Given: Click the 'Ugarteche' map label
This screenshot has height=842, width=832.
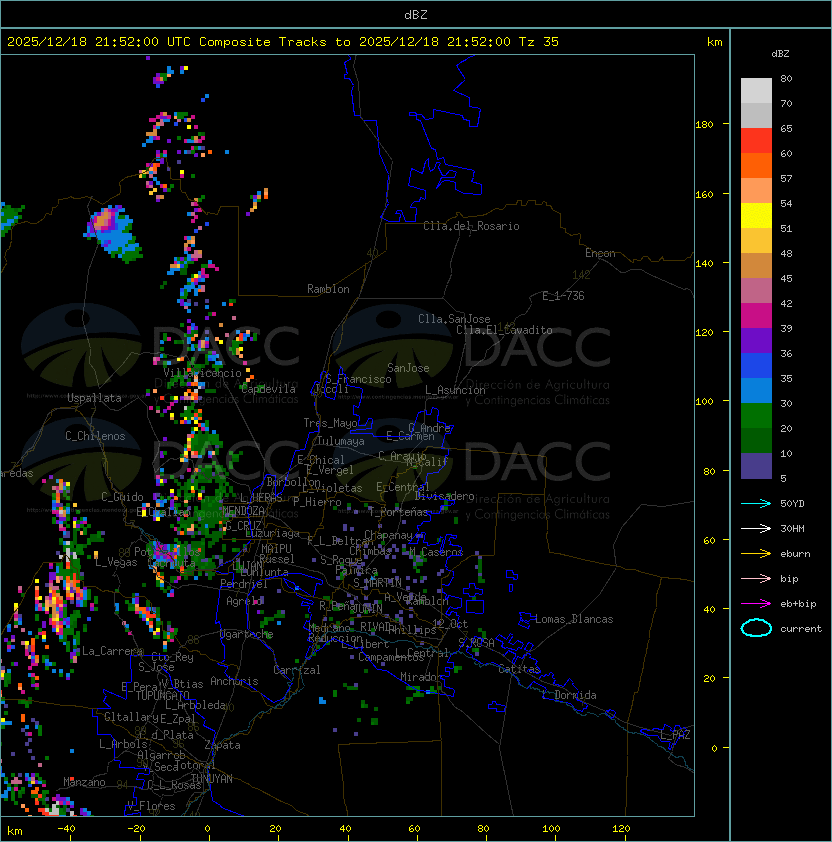Looking at the screenshot, I should (247, 634).
